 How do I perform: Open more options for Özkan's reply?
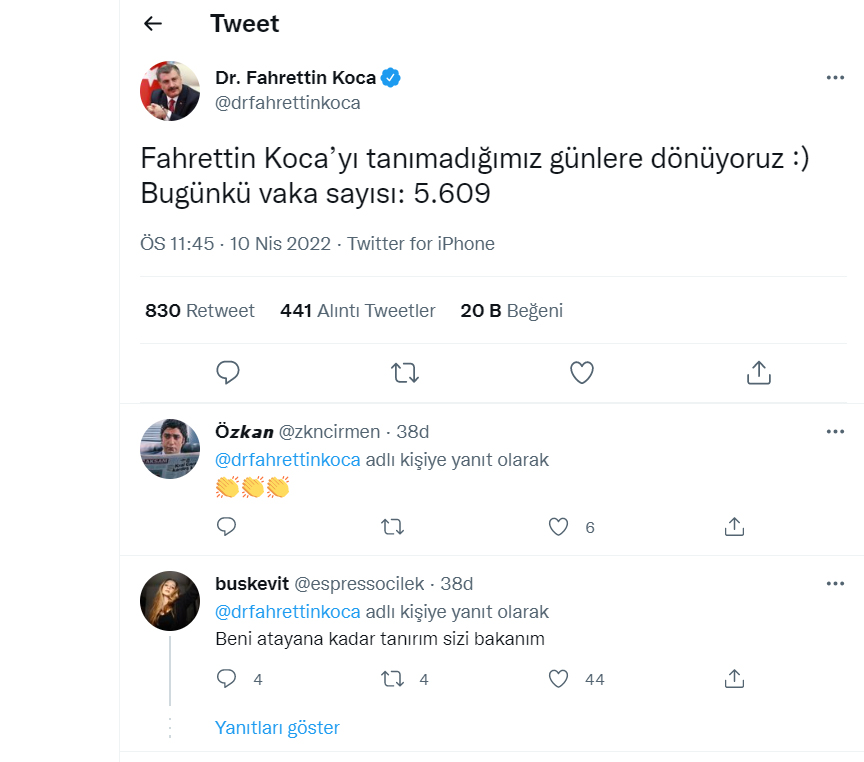coord(835,432)
